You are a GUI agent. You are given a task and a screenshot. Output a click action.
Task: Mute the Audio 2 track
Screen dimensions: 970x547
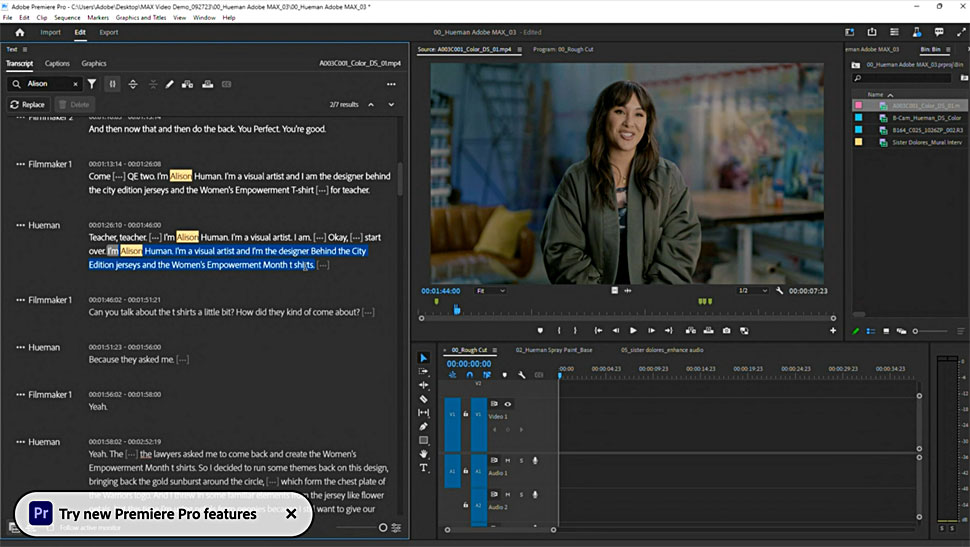tap(507, 494)
